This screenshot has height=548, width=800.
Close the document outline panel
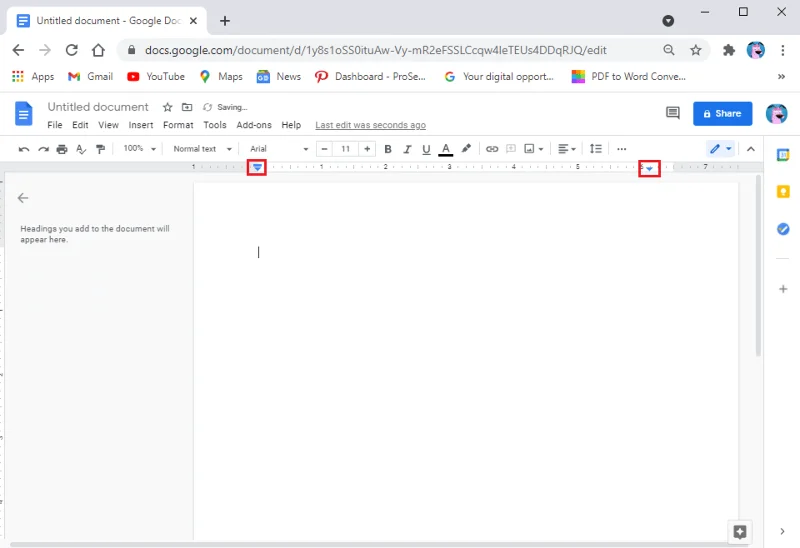pos(23,198)
